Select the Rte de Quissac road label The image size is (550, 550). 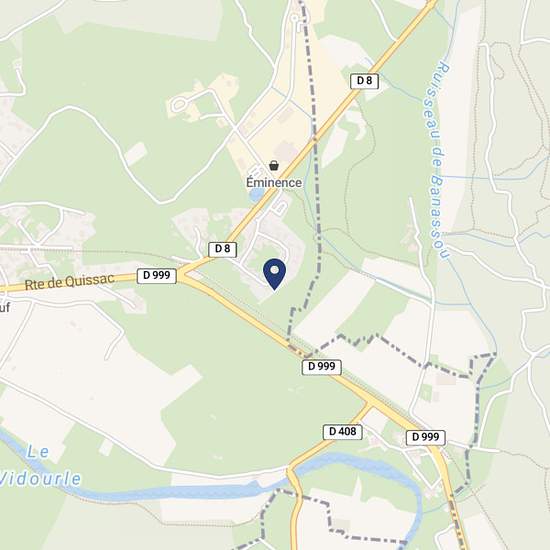click(x=69, y=281)
